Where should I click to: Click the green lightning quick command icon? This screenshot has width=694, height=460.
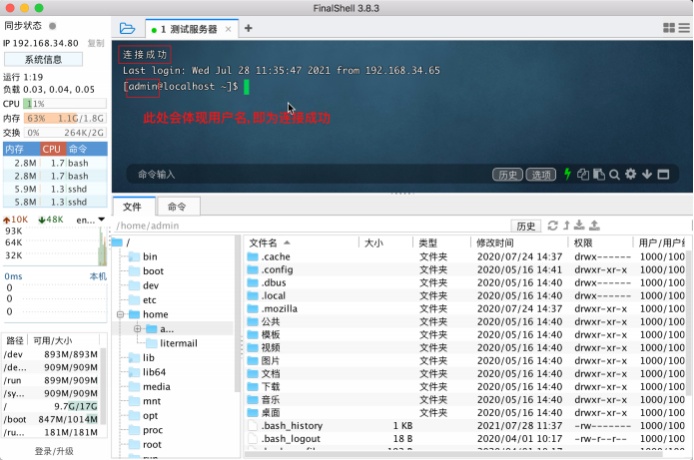pos(567,174)
